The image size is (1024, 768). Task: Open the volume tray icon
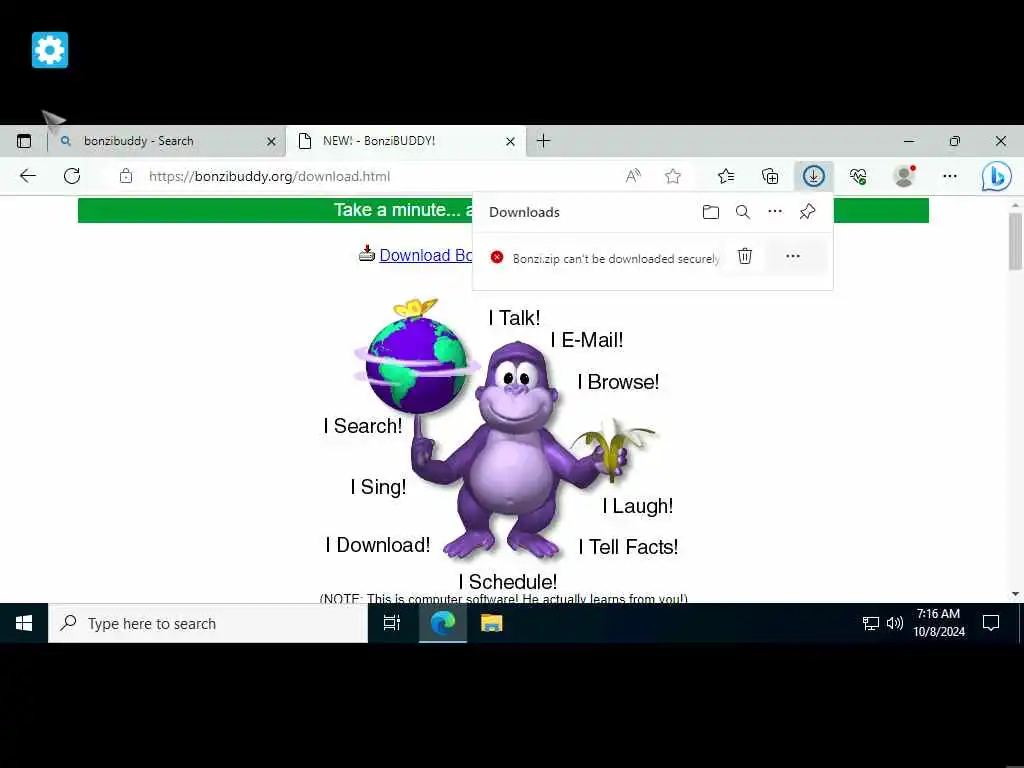(895, 624)
